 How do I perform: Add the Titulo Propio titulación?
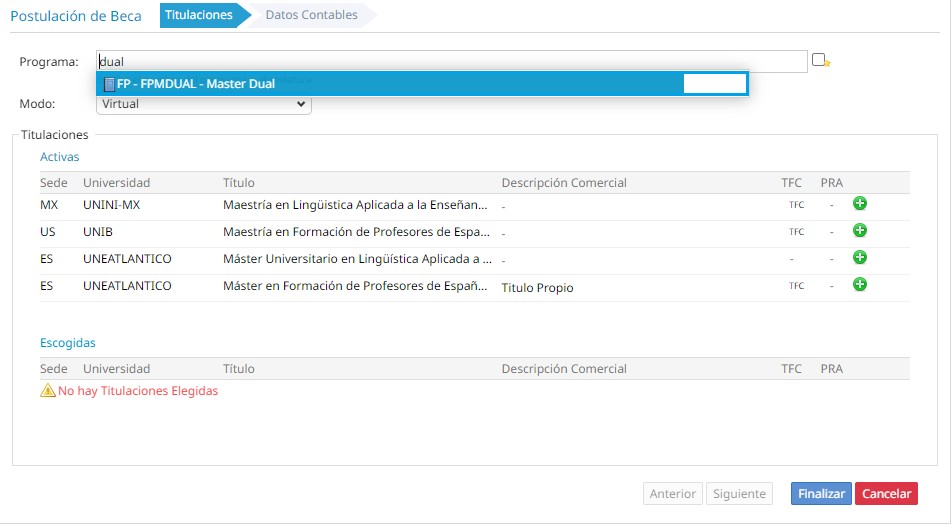pyautogui.click(x=859, y=285)
